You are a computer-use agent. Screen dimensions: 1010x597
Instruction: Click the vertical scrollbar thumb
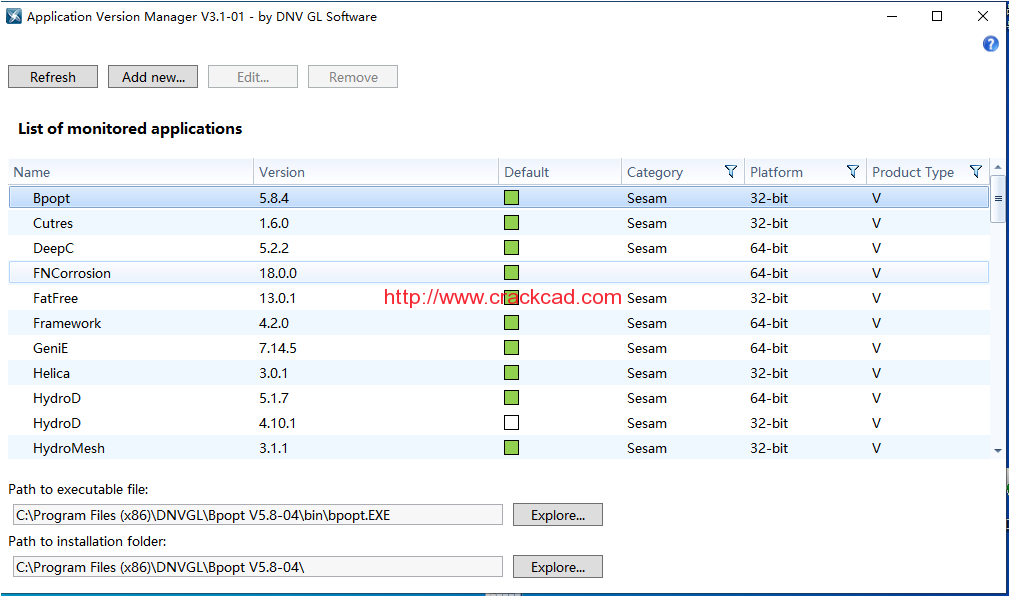tap(998, 198)
